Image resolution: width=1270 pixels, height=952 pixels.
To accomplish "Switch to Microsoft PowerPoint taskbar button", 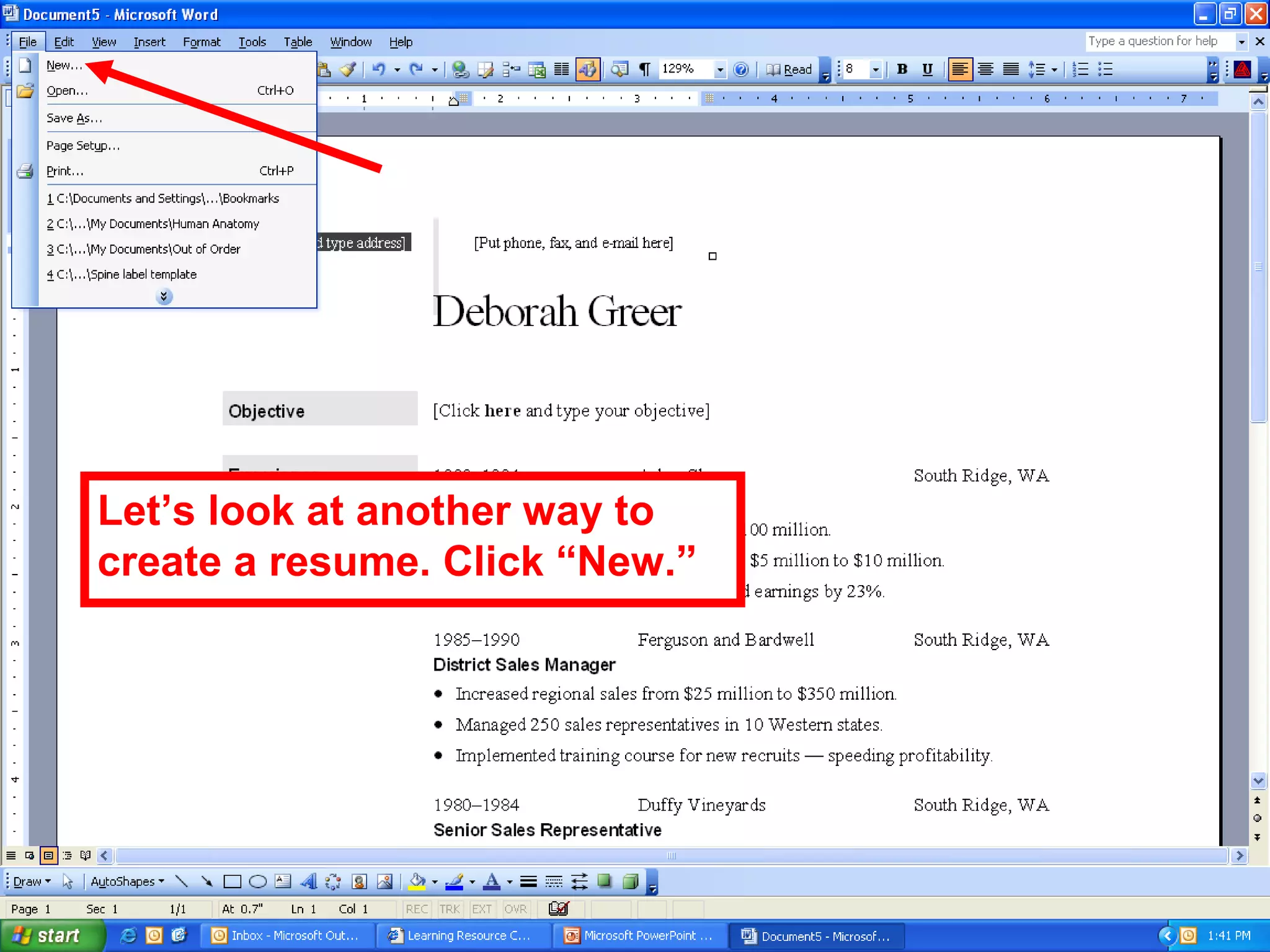I will 639,936.
